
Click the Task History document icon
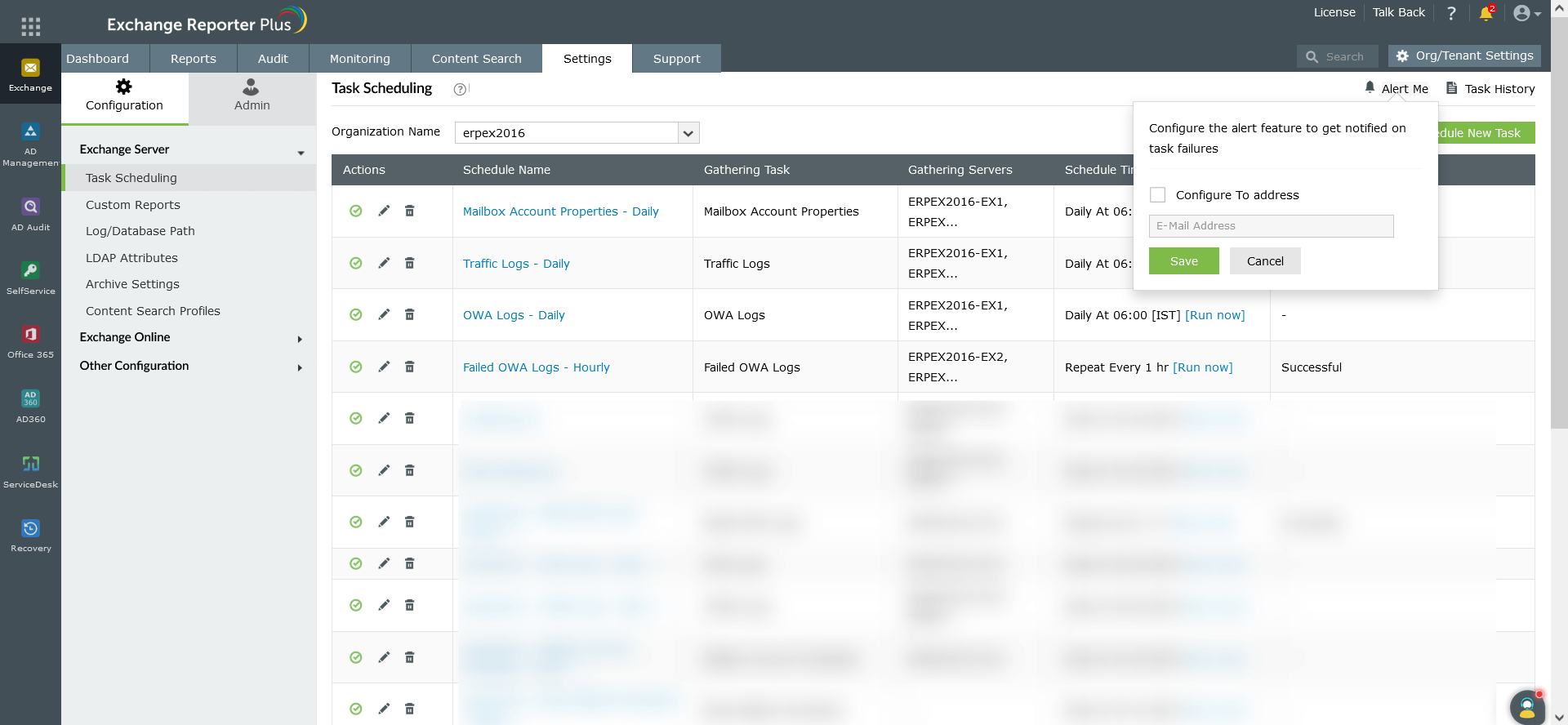[x=1452, y=88]
